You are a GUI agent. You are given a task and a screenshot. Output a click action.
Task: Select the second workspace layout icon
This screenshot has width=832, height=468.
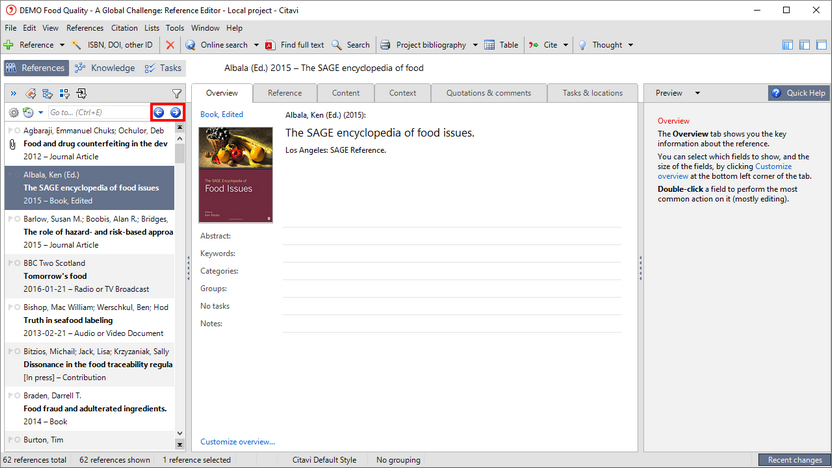(x=804, y=45)
